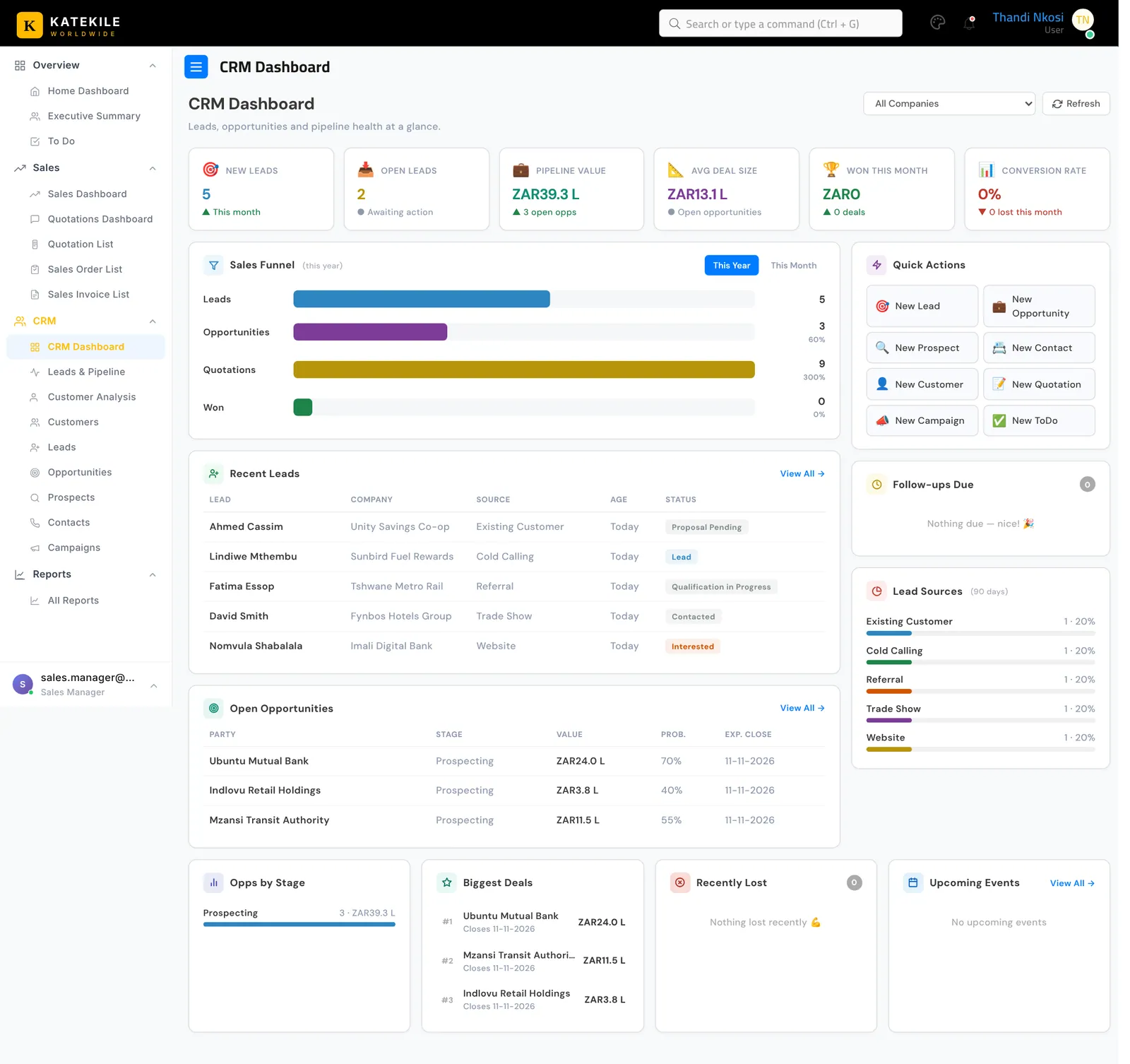Click View All in Recent Leads
This screenshot has height=1064, width=1130.
802,473
